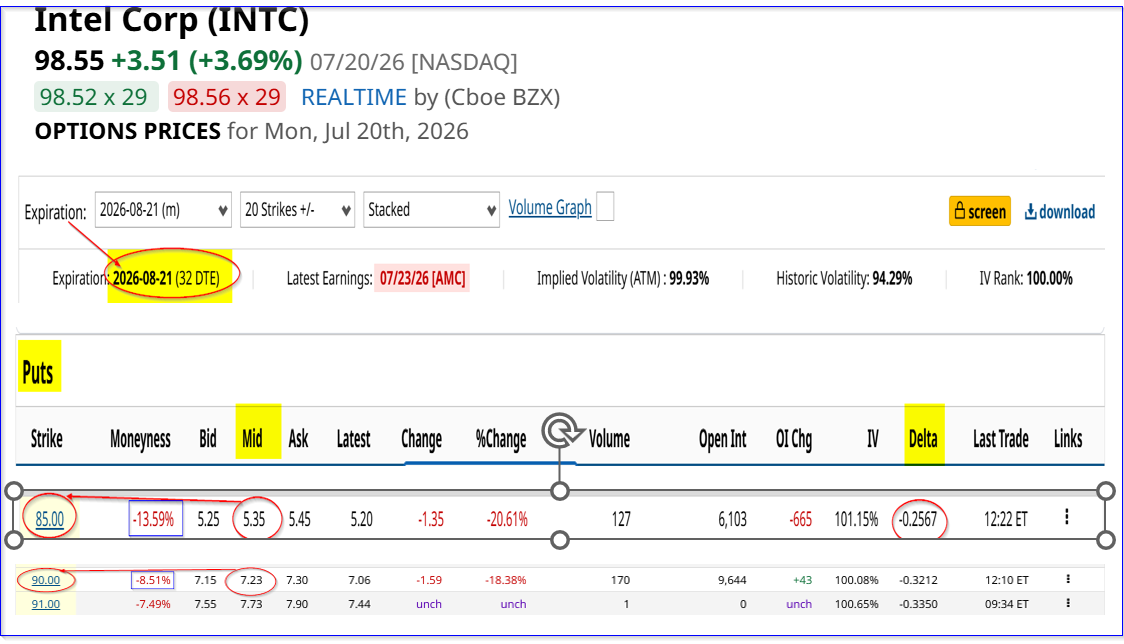The width and height of the screenshot is (1124, 644).
Task: Sort by the Mid column header
Action: point(252,438)
